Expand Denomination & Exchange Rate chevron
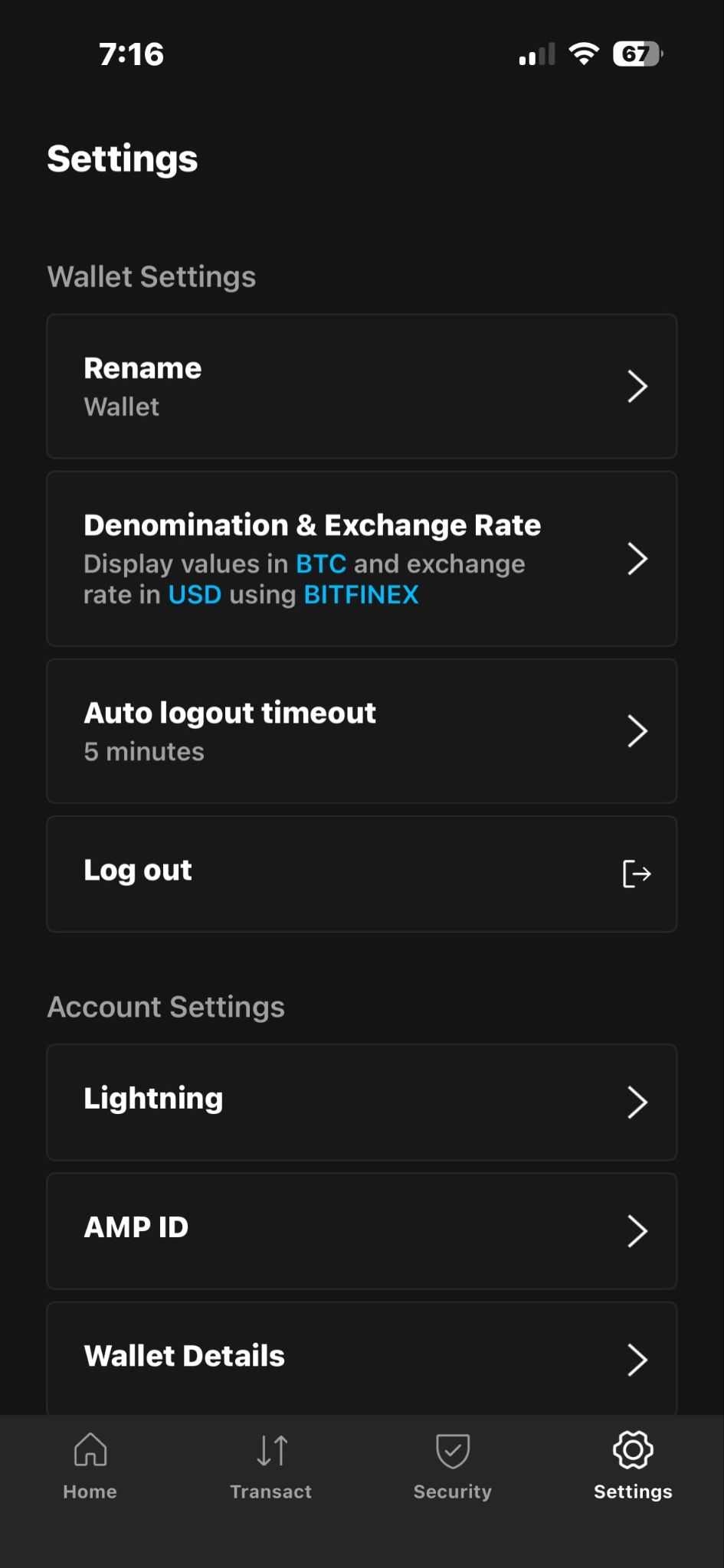 [x=637, y=558]
